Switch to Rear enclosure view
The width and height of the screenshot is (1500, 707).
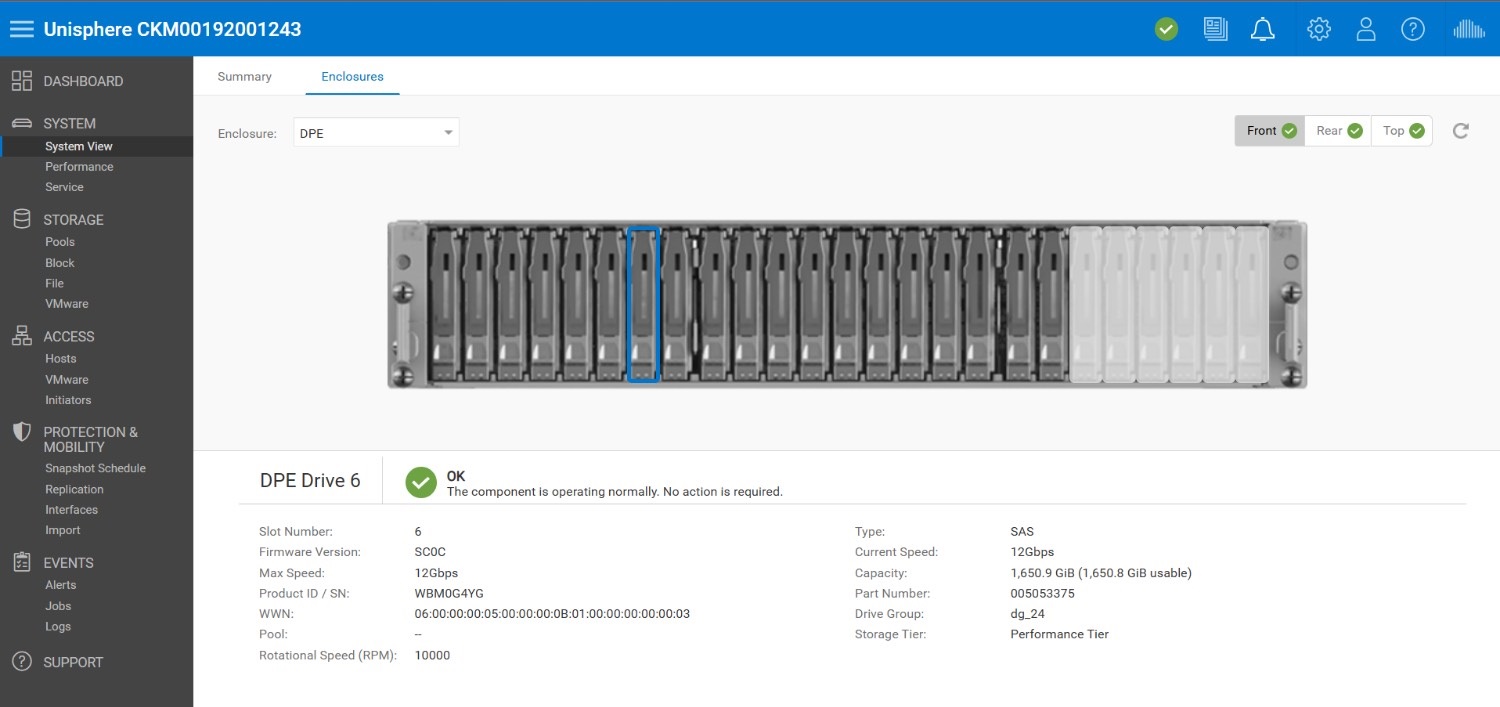(x=1338, y=131)
